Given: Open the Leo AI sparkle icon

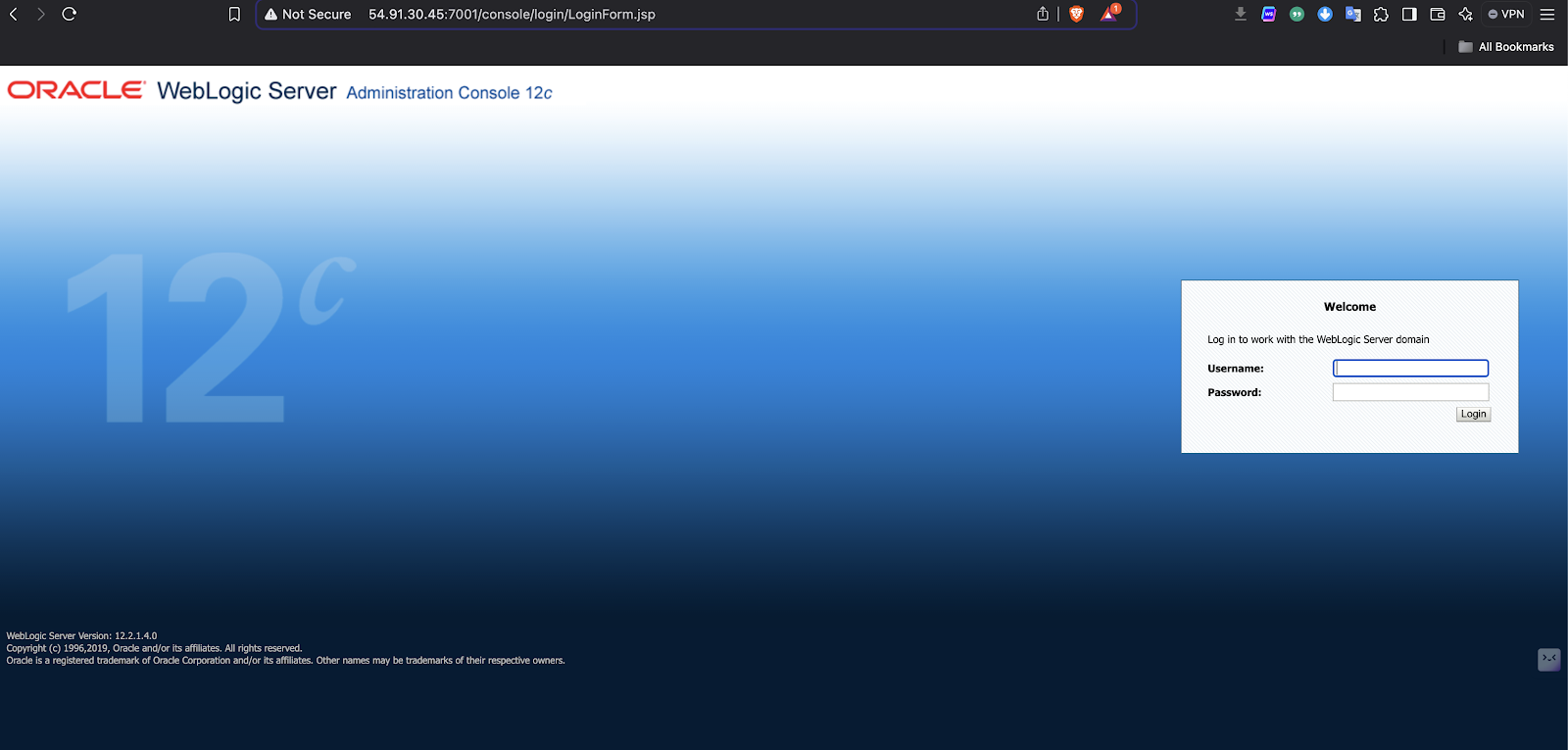Looking at the screenshot, I should pos(1465,14).
